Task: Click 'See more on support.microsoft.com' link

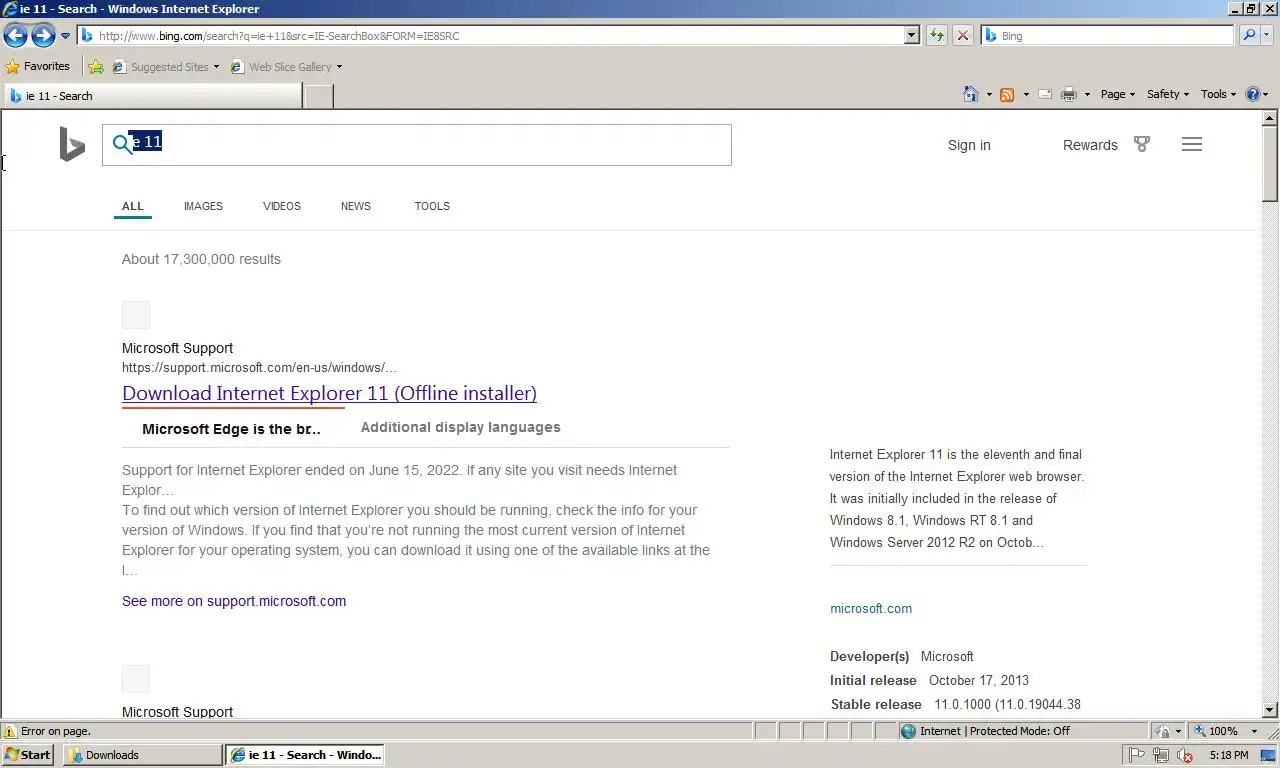Action: click(x=234, y=601)
